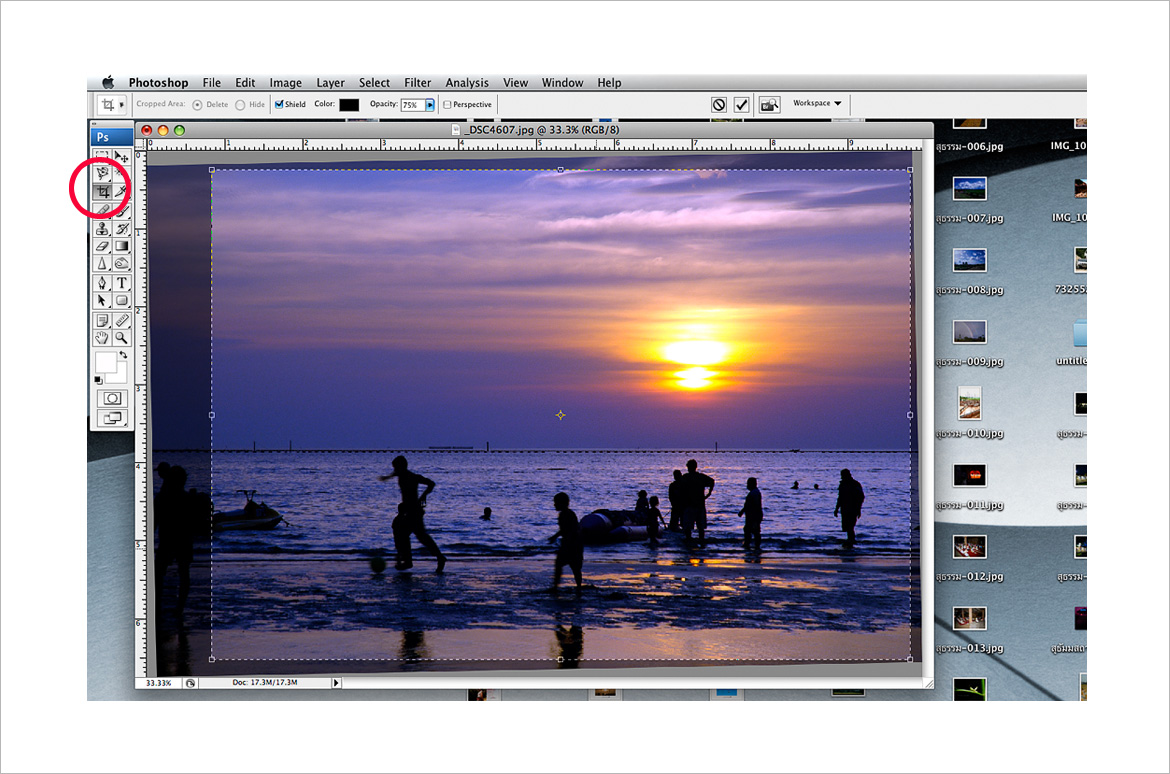Select the Move tool

[121, 156]
